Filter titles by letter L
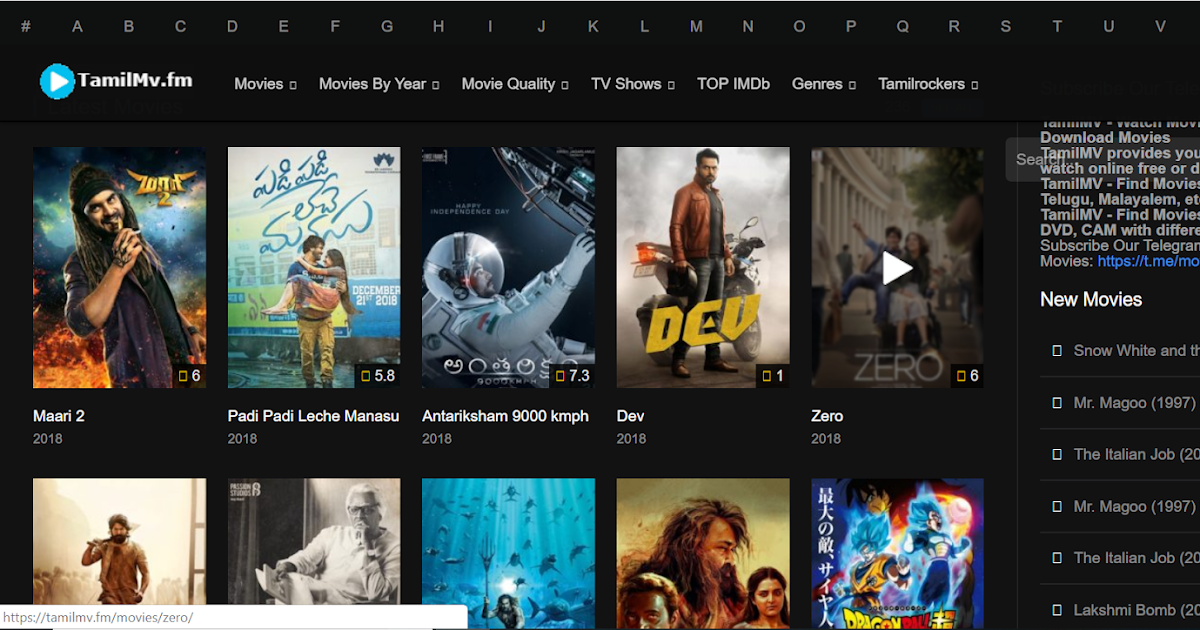 tap(645, 26)
